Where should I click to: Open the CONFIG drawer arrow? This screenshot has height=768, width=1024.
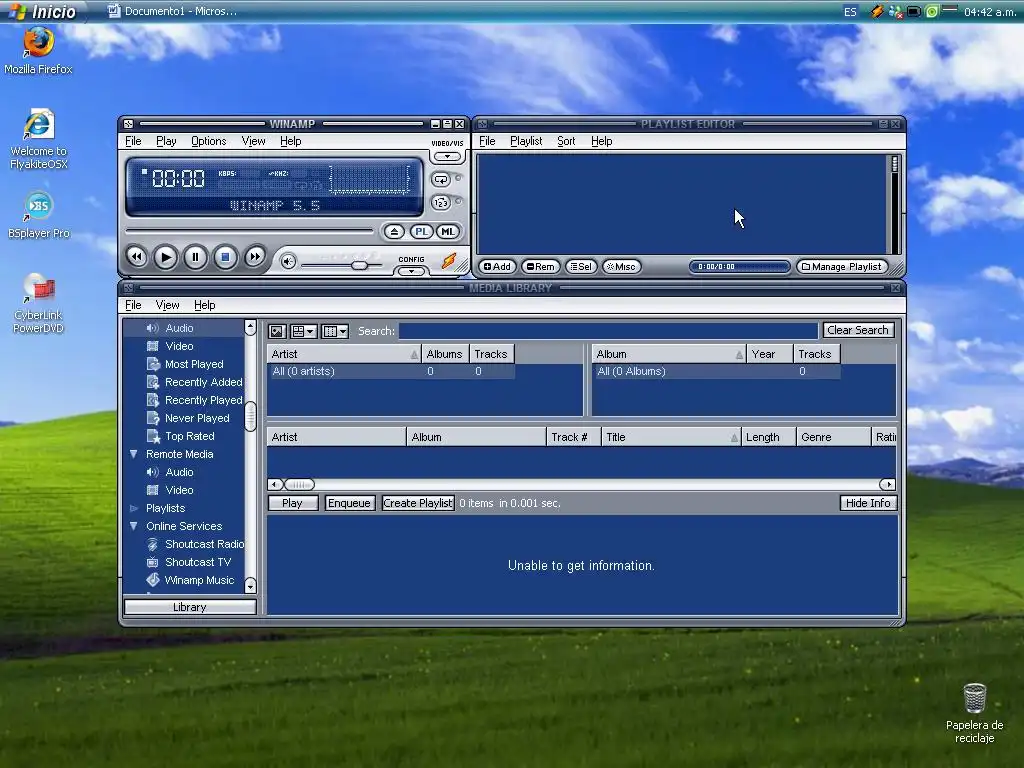click(411, 270)
